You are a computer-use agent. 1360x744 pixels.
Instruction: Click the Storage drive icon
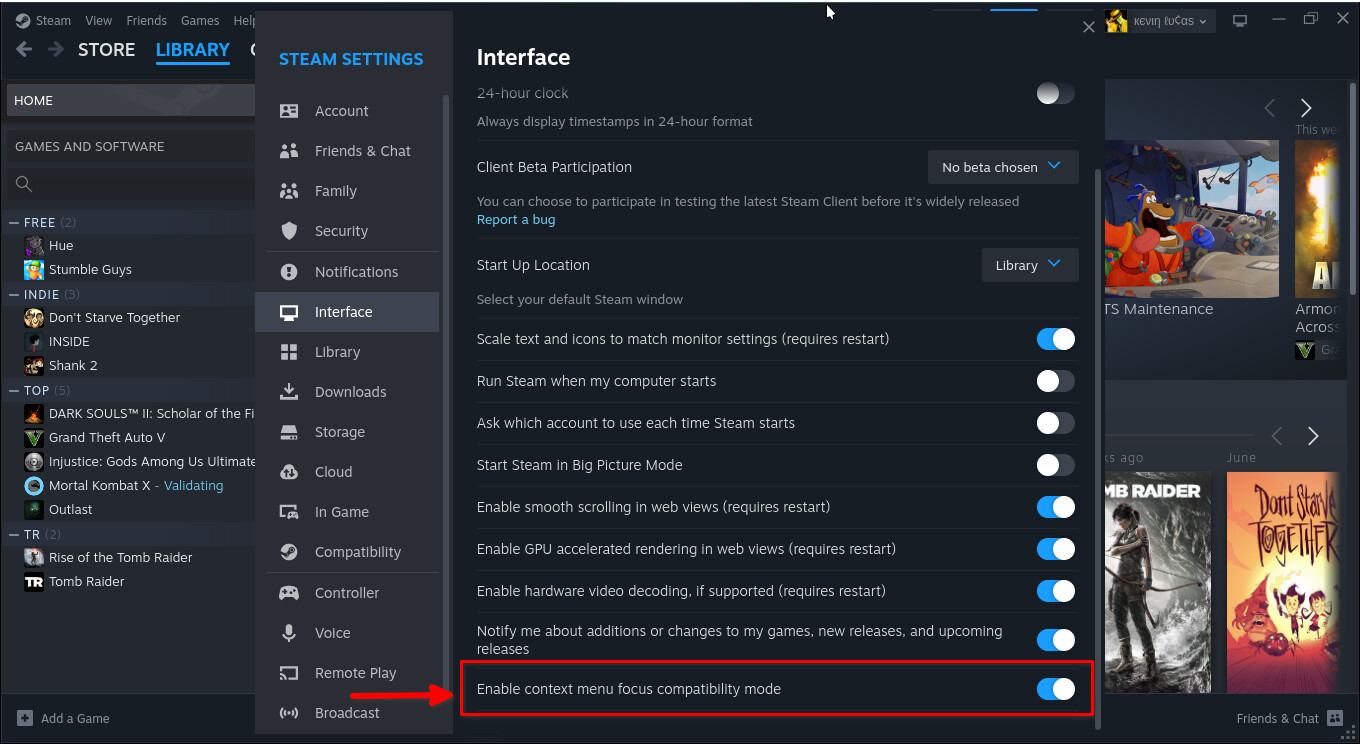tap(289, 432)
